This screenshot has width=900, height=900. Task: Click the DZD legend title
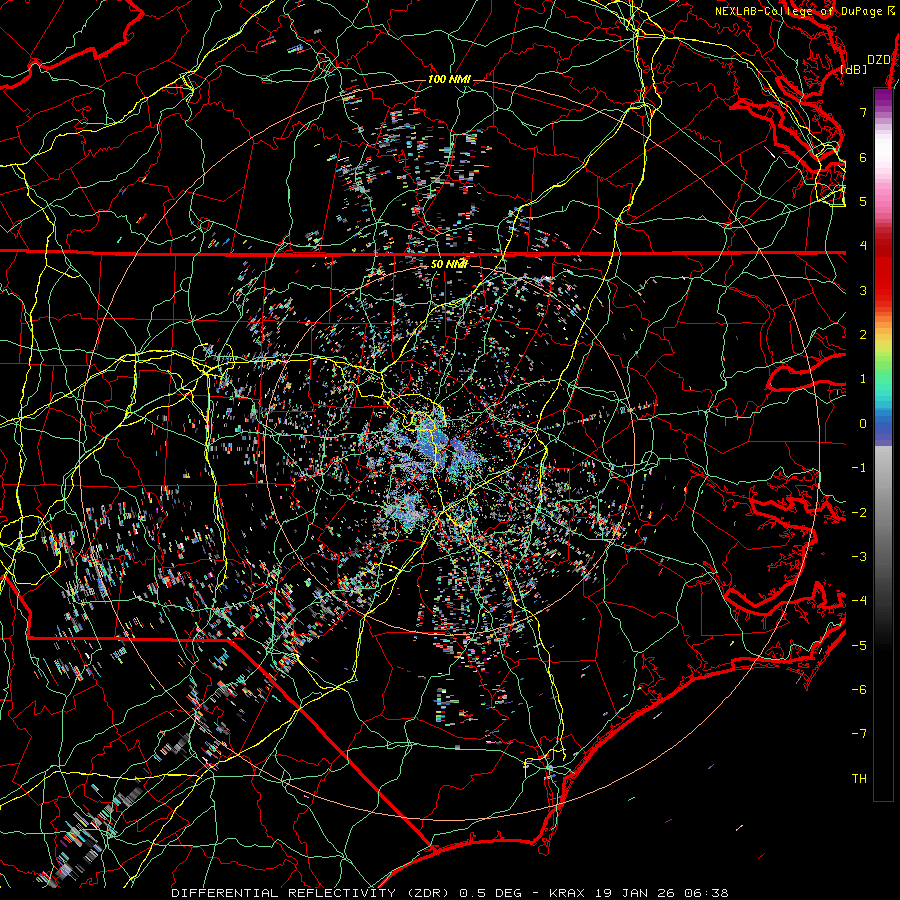(878, 60)
